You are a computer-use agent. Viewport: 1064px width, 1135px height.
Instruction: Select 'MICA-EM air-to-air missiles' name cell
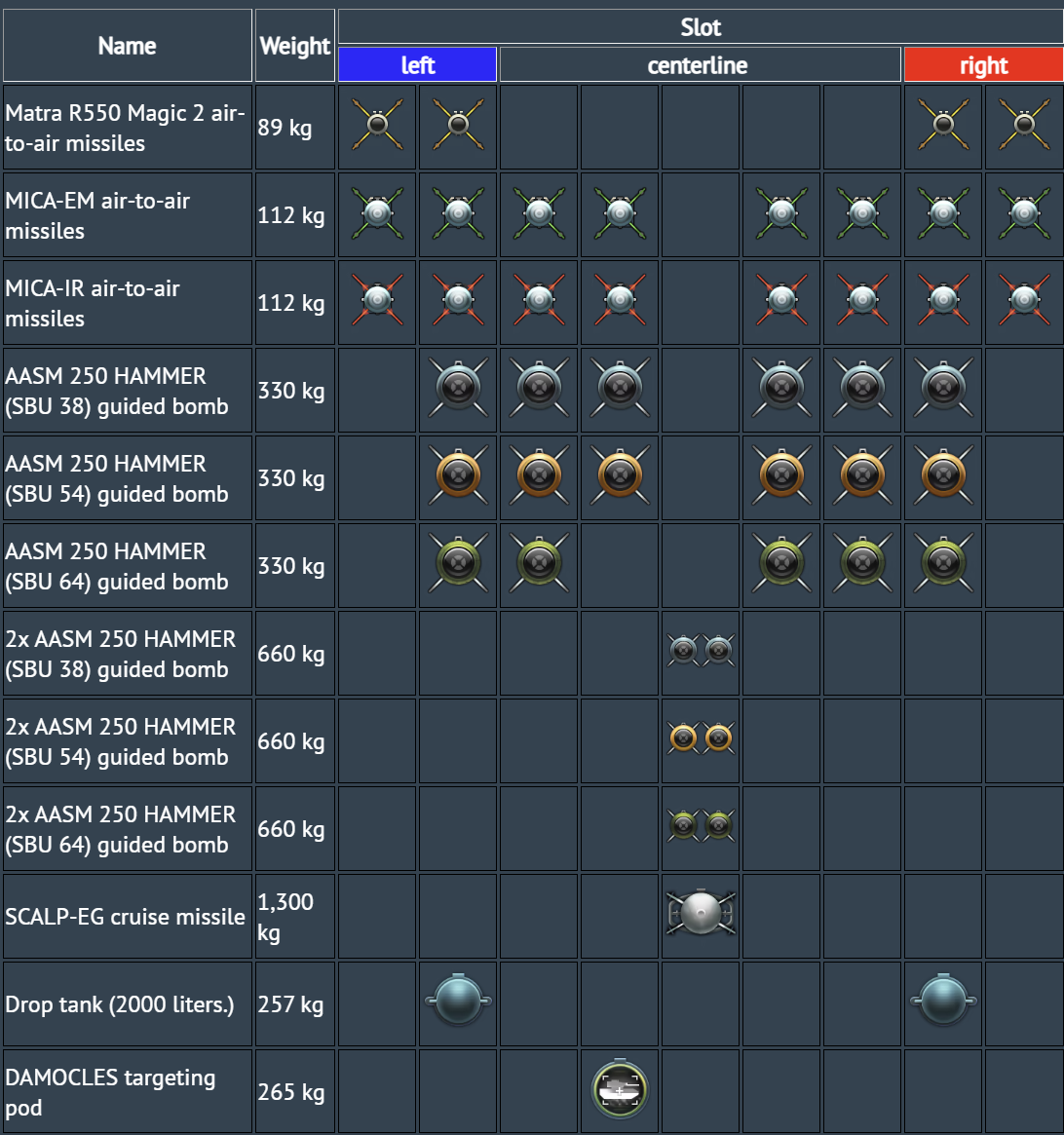tap(128, 215)
